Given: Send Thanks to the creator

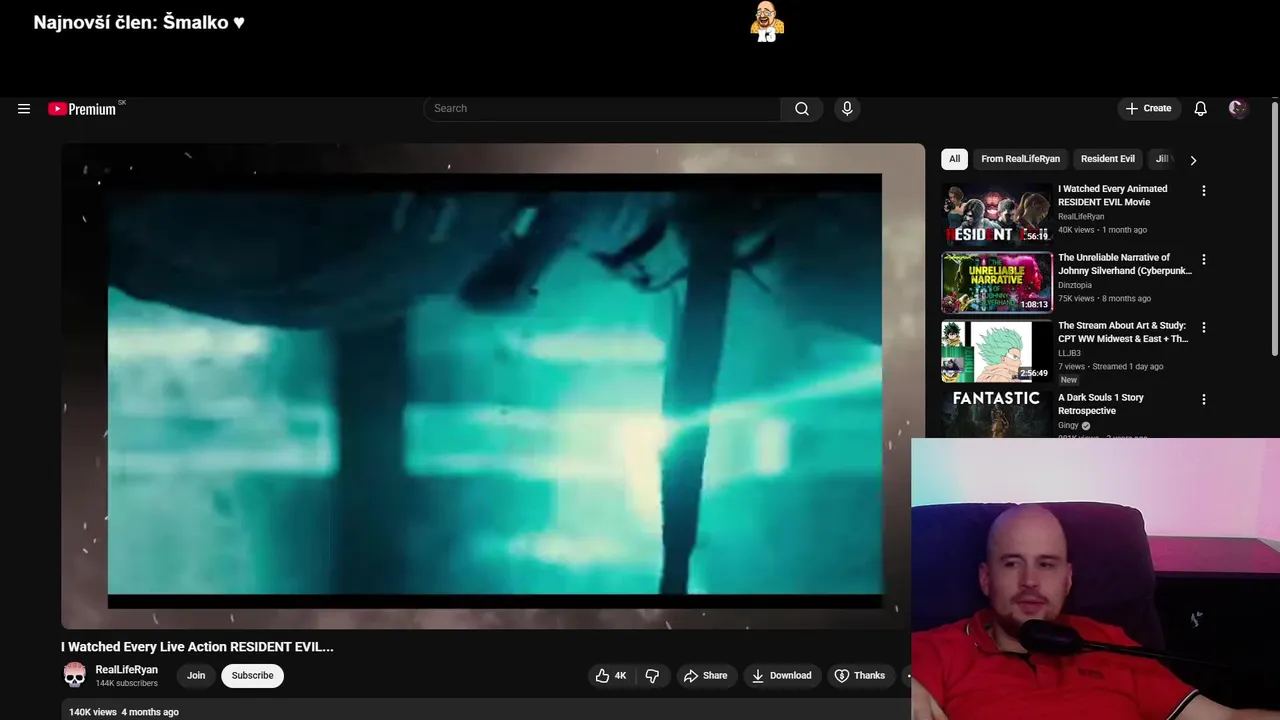Looking at the screenshot, I should (860, 676).
